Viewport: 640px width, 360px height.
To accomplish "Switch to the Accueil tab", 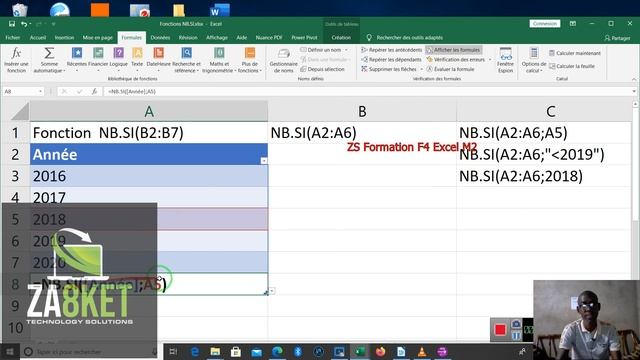I will [38, 38].
